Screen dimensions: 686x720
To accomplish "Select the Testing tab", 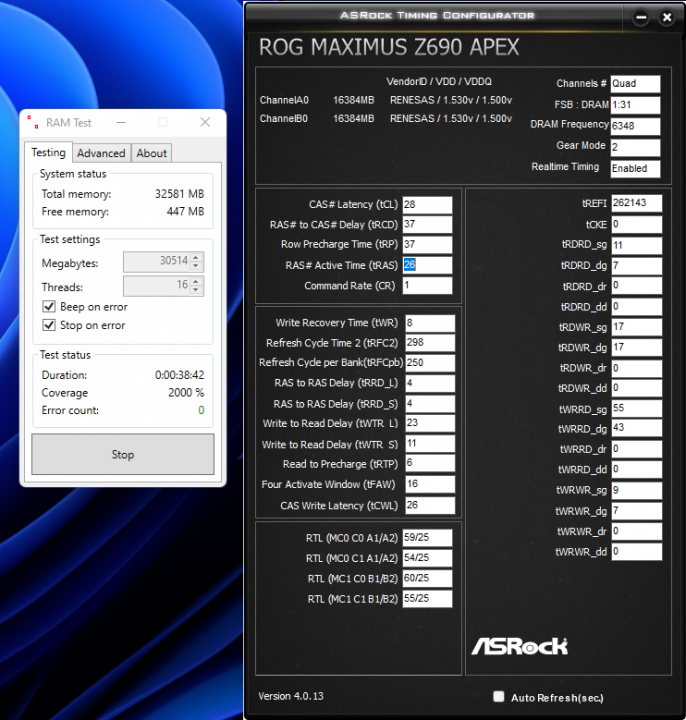I will pyautogui.click(x=48, y=153).
